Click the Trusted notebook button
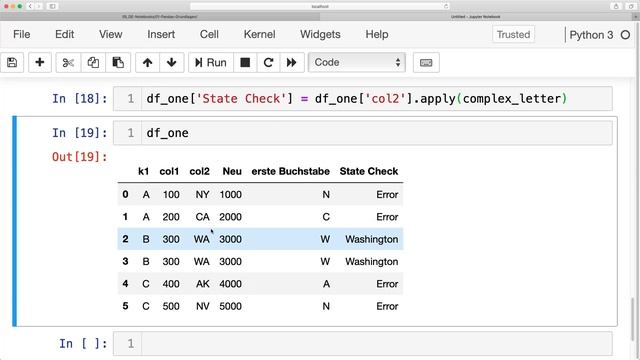This screenshot has width=640, height=360. click(513, 35)
